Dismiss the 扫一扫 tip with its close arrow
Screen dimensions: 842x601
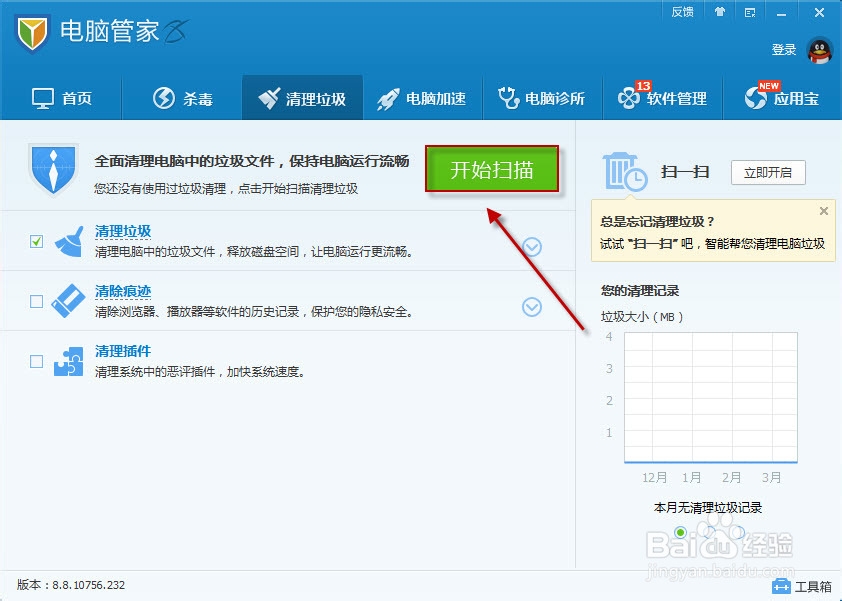[x=823, y=210]
